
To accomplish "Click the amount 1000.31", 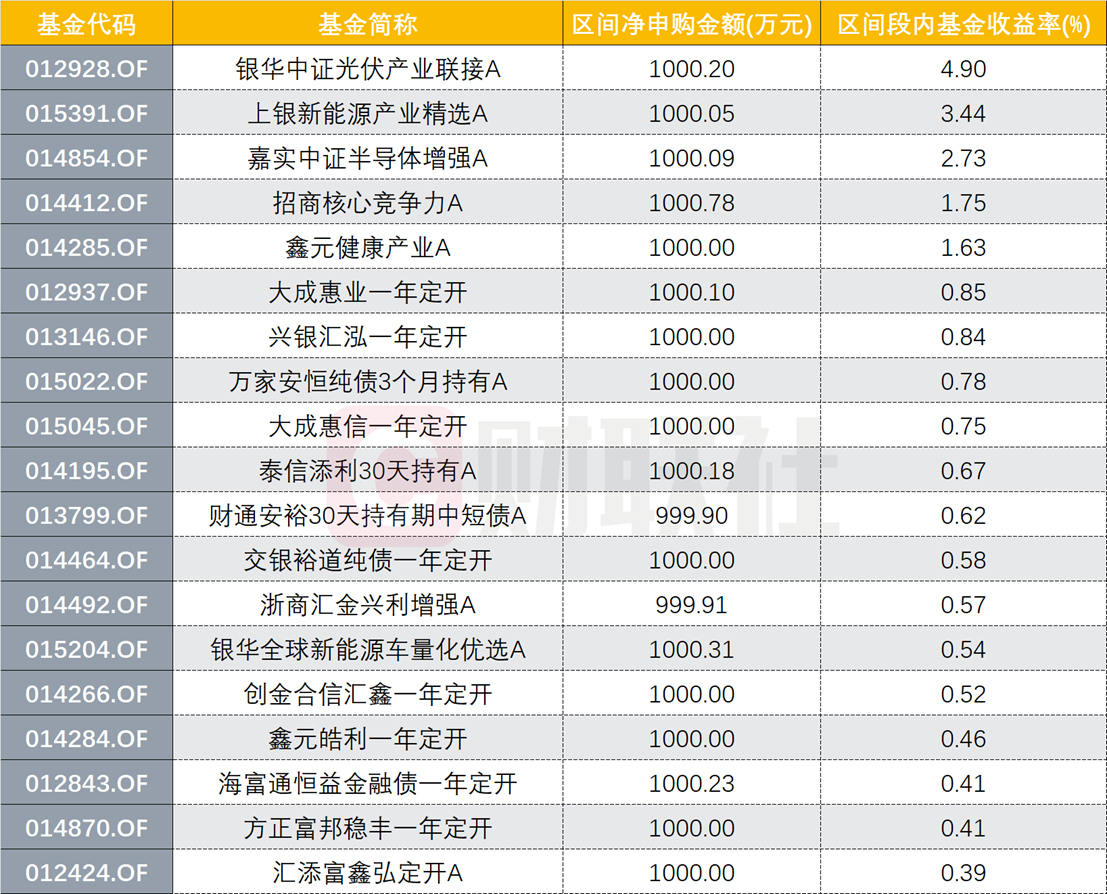I will click(692, 650).
